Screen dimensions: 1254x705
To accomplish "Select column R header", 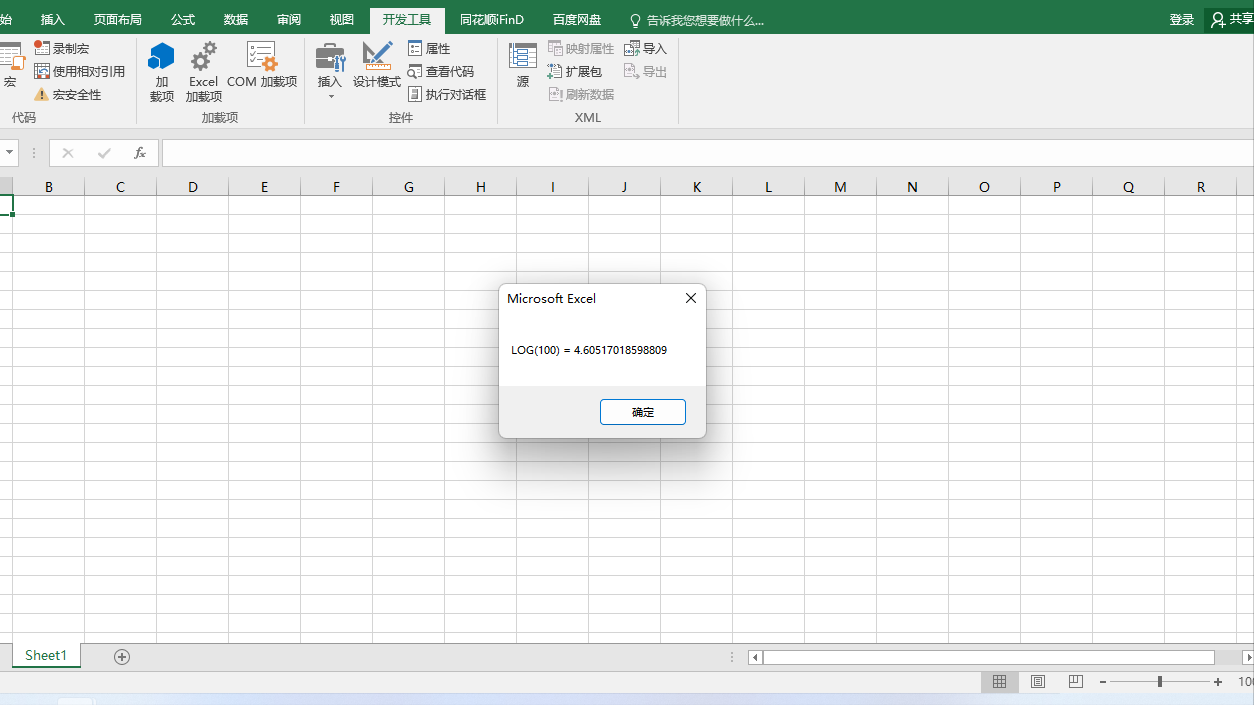I will [x=1200, y=187].
